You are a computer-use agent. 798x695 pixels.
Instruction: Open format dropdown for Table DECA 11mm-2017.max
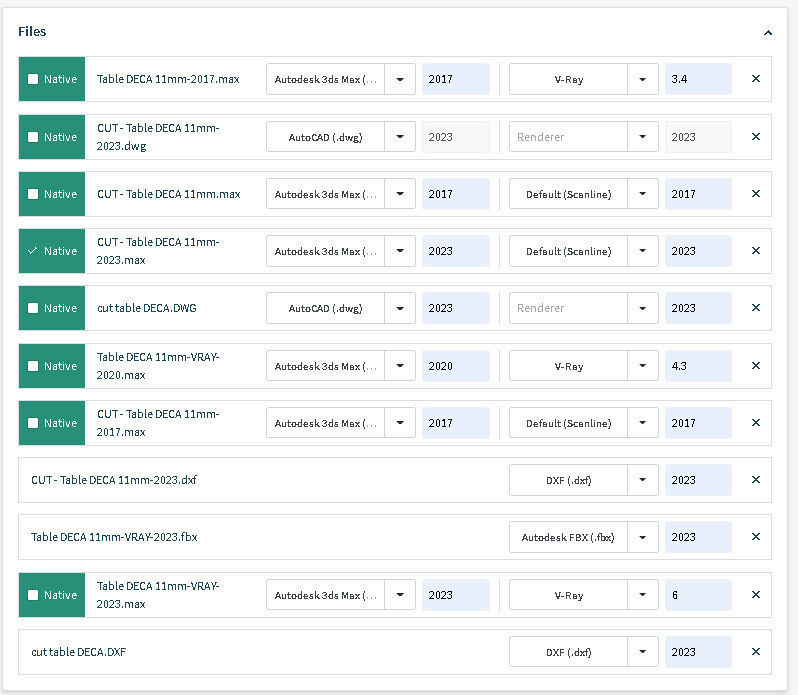pos(400,79)
